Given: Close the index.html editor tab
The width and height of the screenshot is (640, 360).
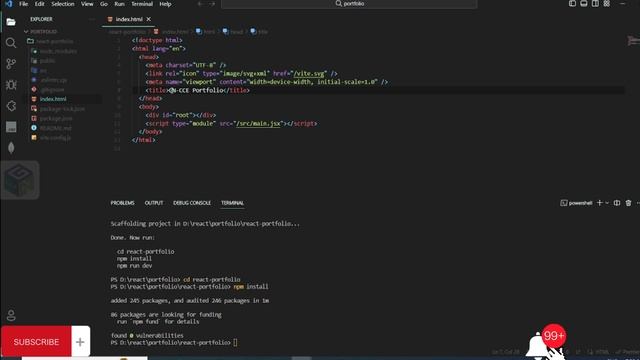Looking at the screenshot, I should coord(149,19).
